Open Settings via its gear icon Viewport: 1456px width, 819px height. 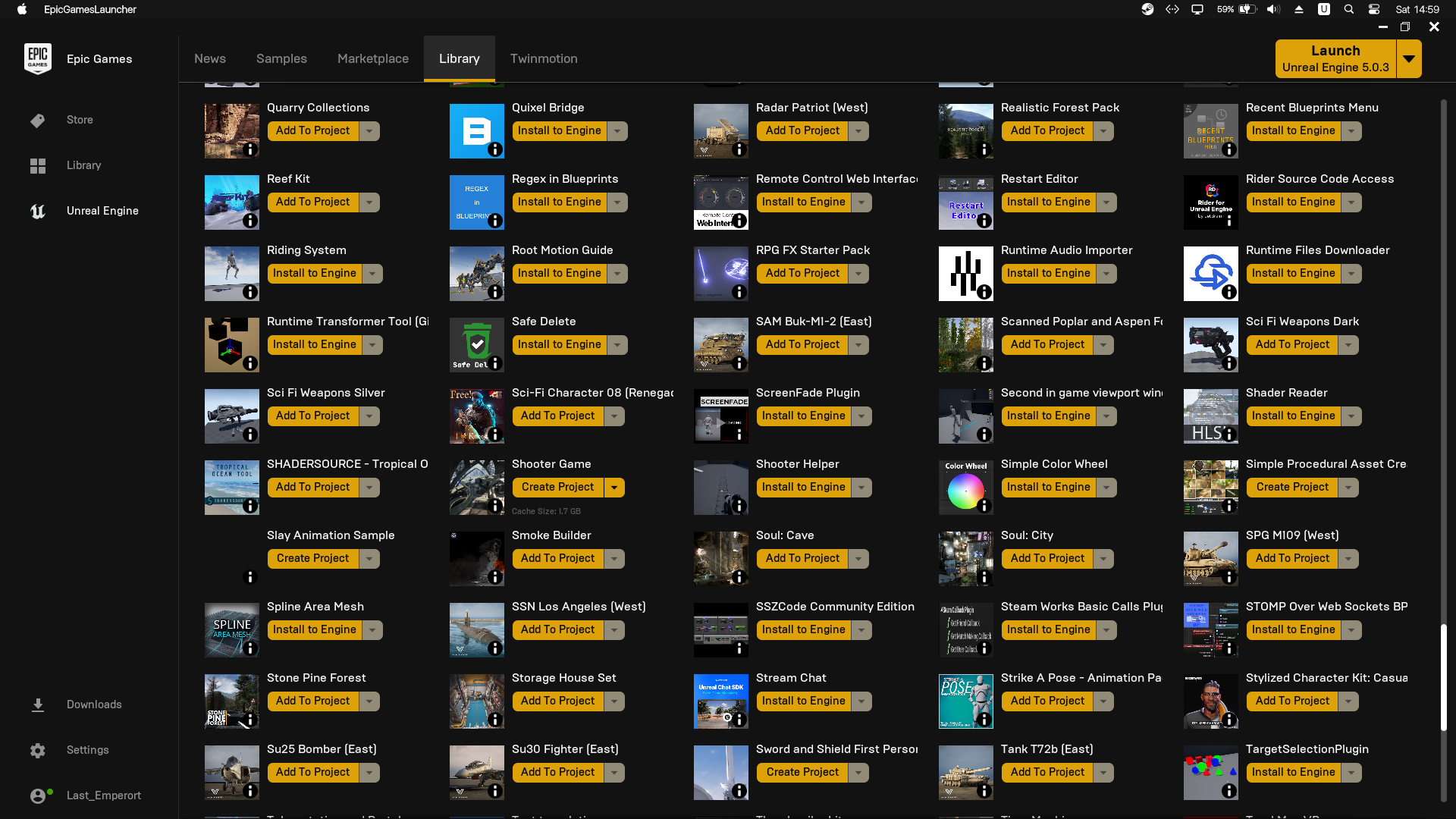click(x=38, y=751)
